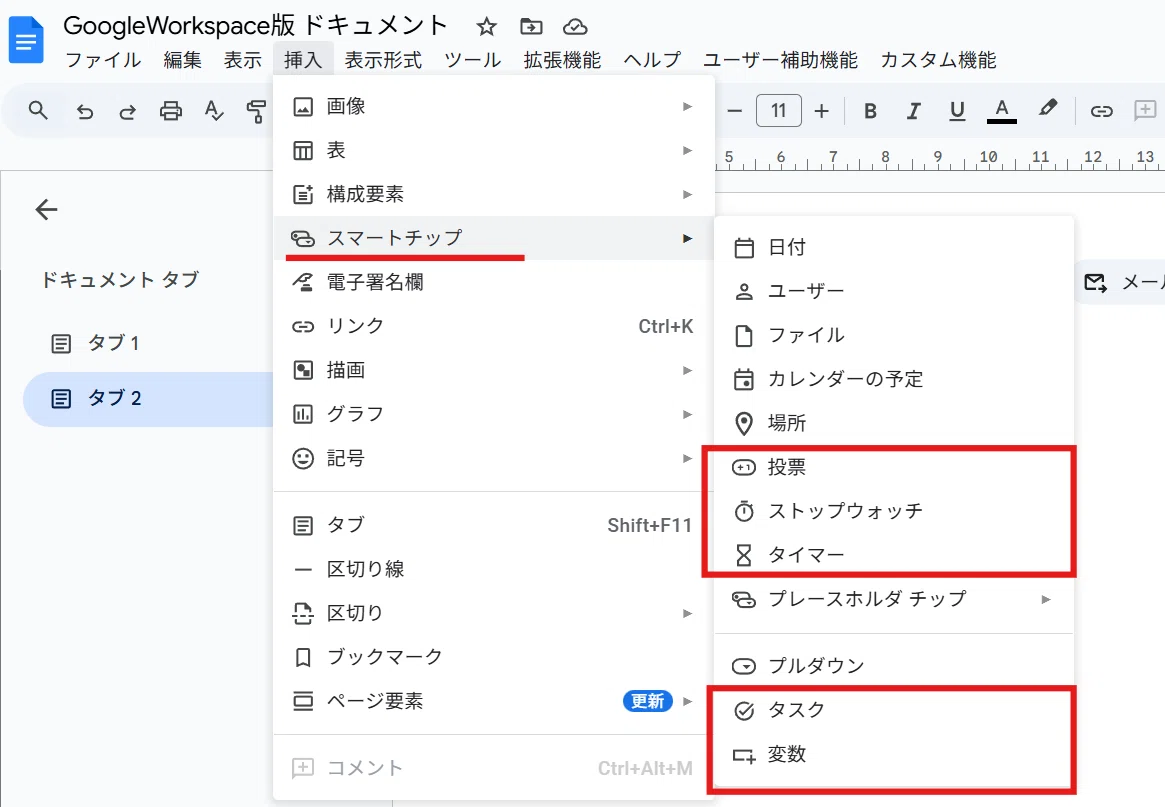Select タブ 1 in document tabs
Viewport: 1165px width, 807px height.
pos(147,343)
